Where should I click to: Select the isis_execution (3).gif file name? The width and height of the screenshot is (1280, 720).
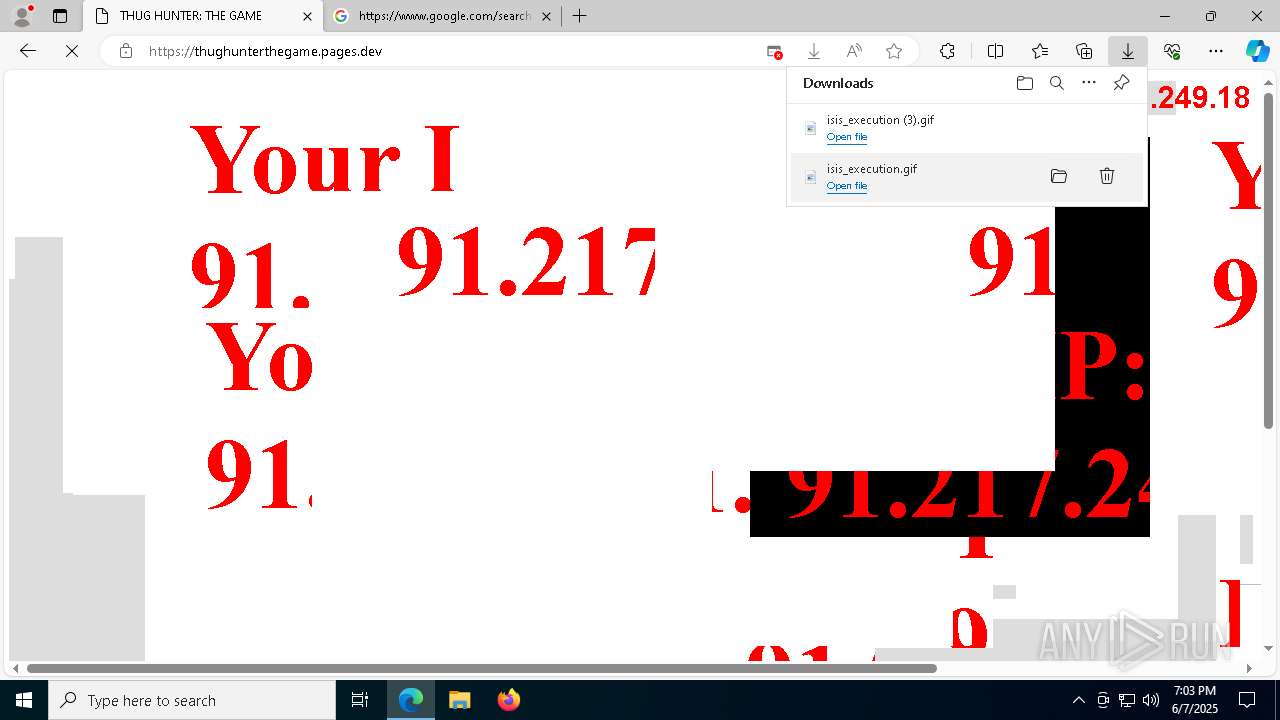(x=880, y=120)
